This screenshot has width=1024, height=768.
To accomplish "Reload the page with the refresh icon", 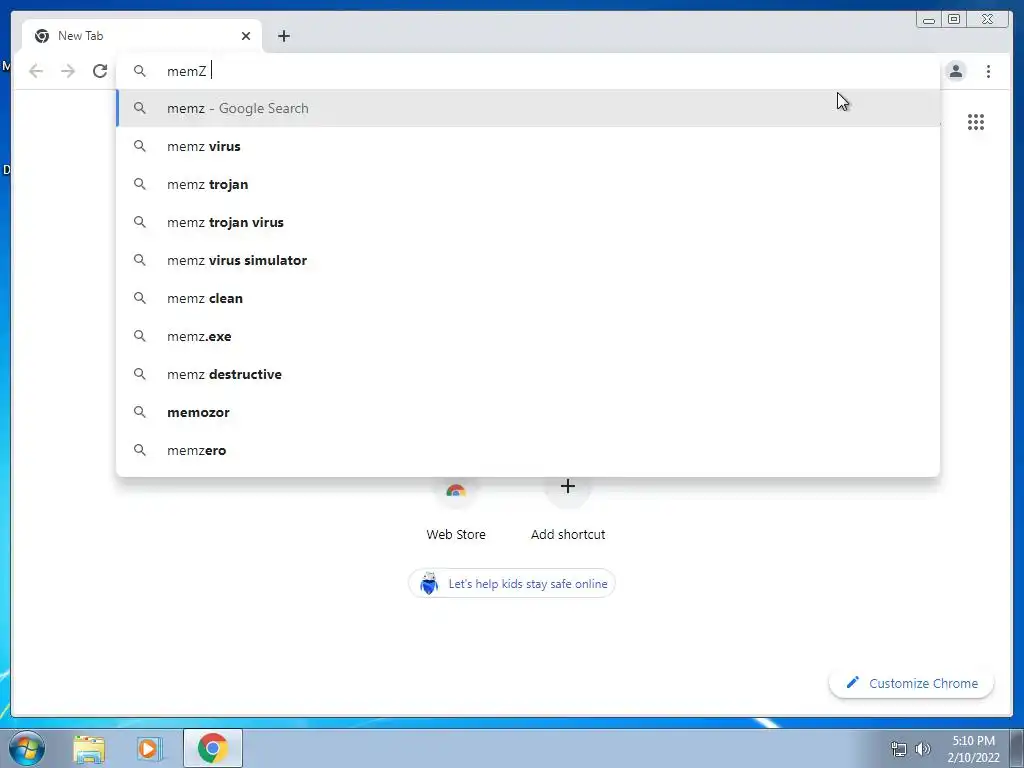I will (x=100, y=71).
